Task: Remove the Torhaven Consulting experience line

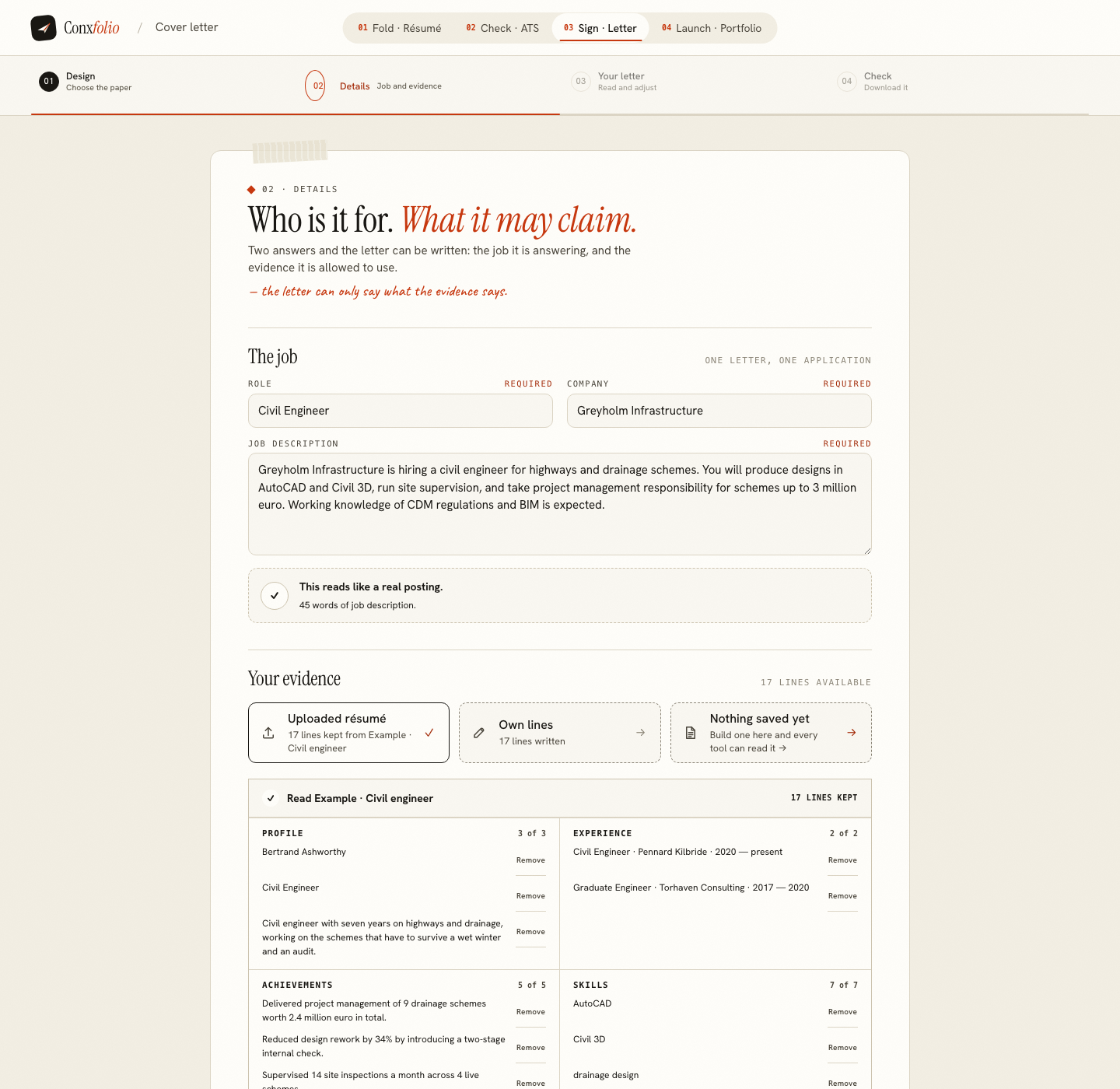Action: (842, 896)
